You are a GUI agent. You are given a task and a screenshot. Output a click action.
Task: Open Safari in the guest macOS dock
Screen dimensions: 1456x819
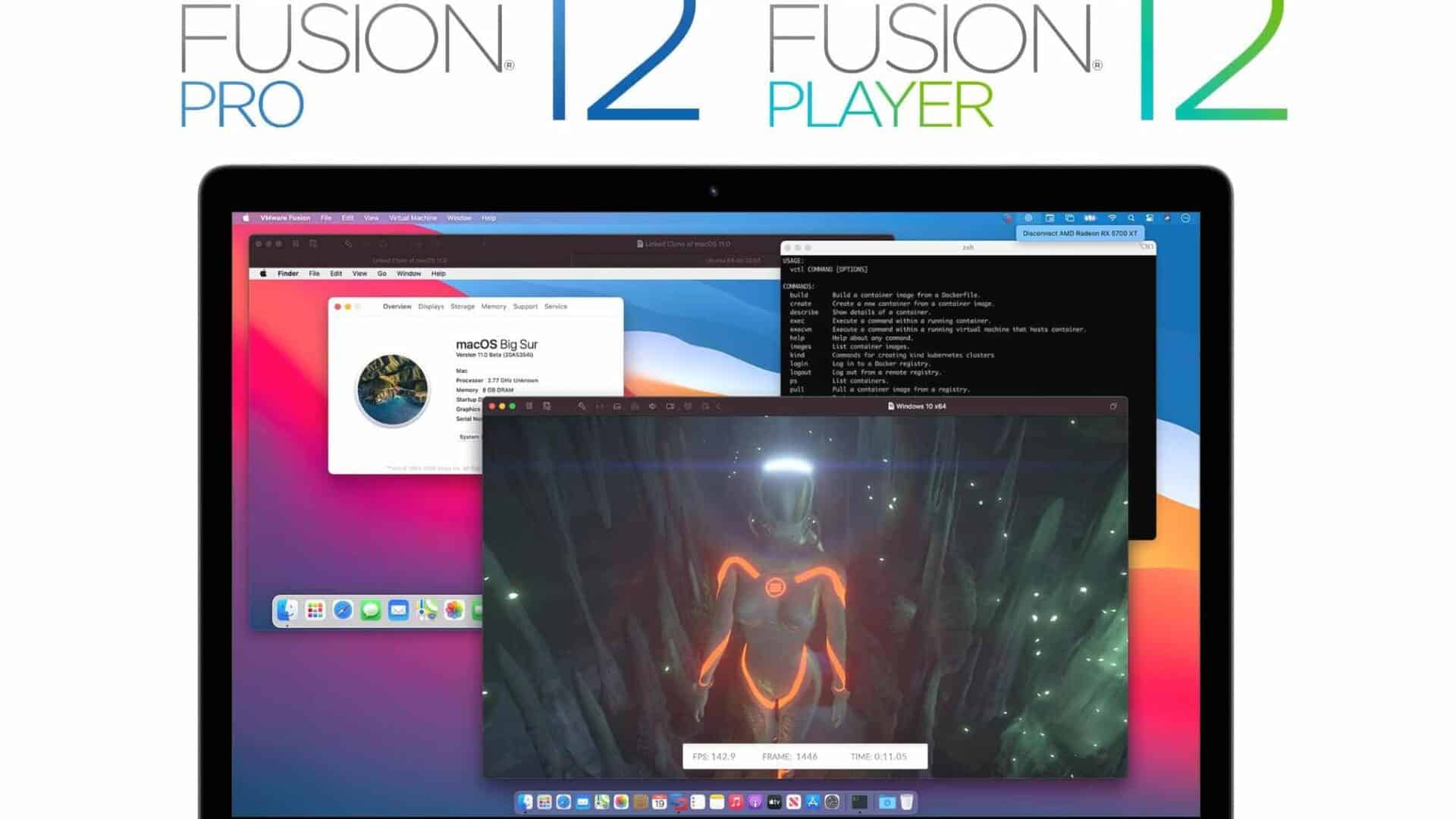[x=343, y=610]
